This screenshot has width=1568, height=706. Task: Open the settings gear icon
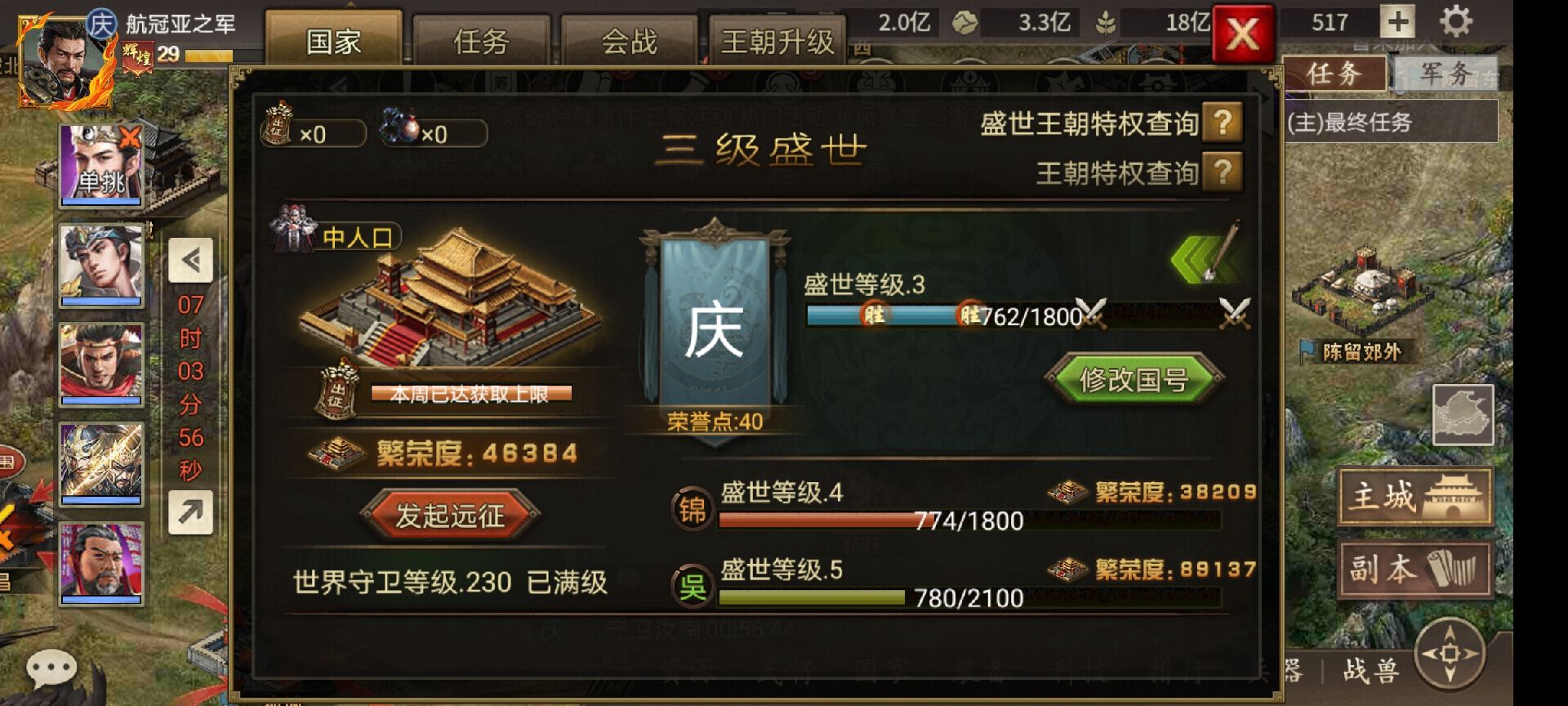(1455, 22)
